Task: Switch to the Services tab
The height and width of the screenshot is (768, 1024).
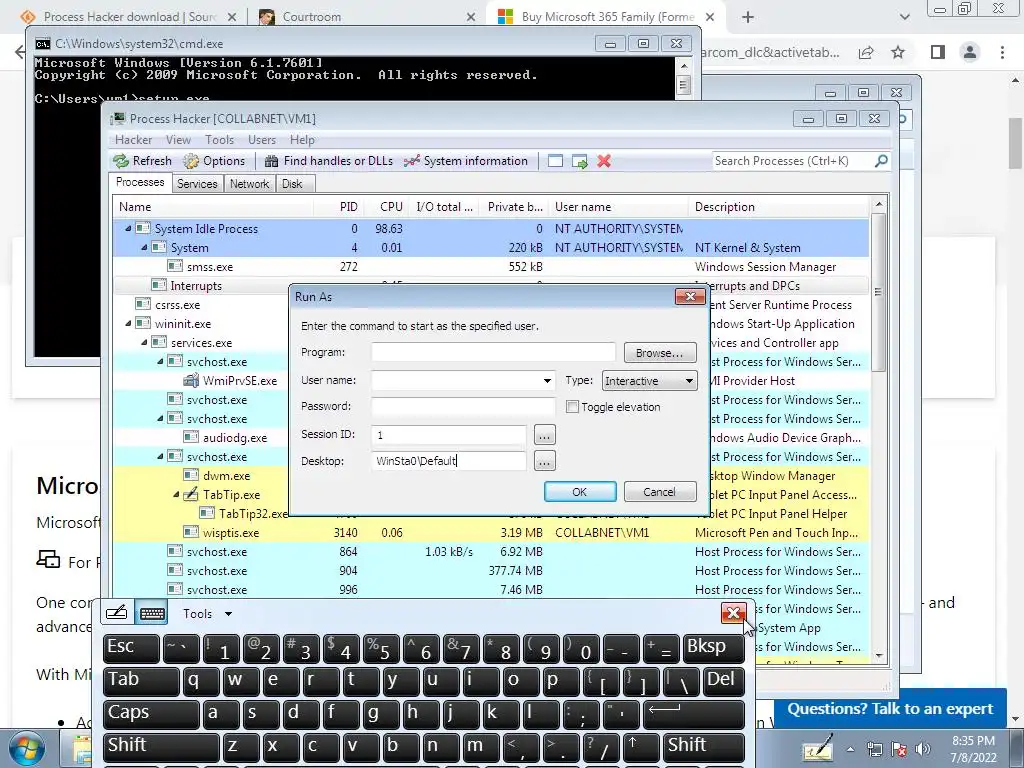Action: click(197, 184)
